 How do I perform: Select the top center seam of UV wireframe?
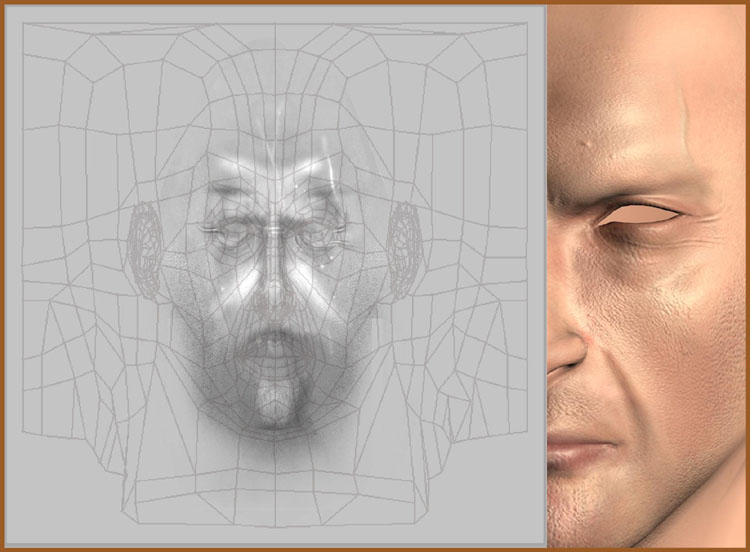[x=274, y=30]
